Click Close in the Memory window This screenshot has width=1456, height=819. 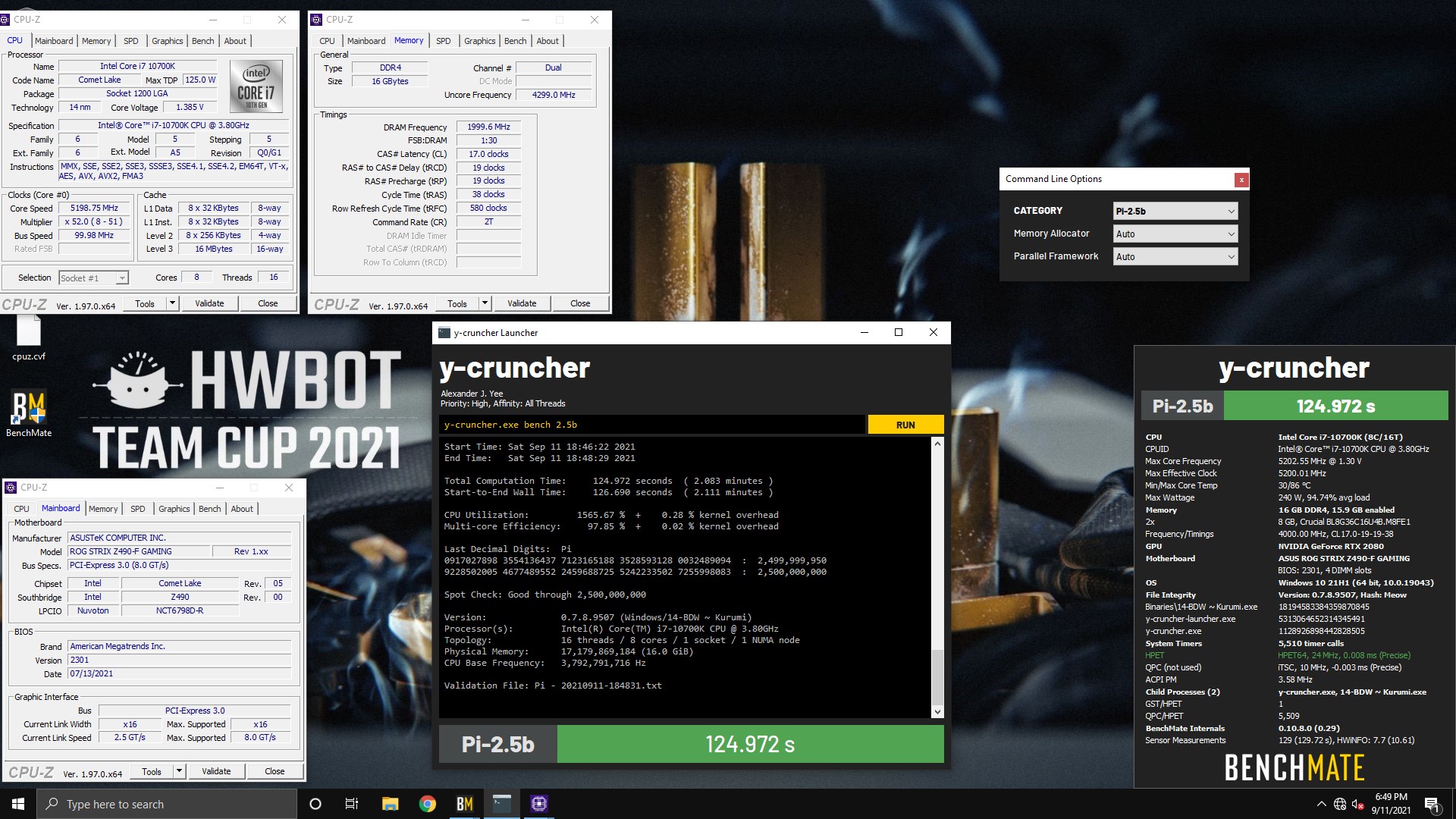(x=580, y=303)
